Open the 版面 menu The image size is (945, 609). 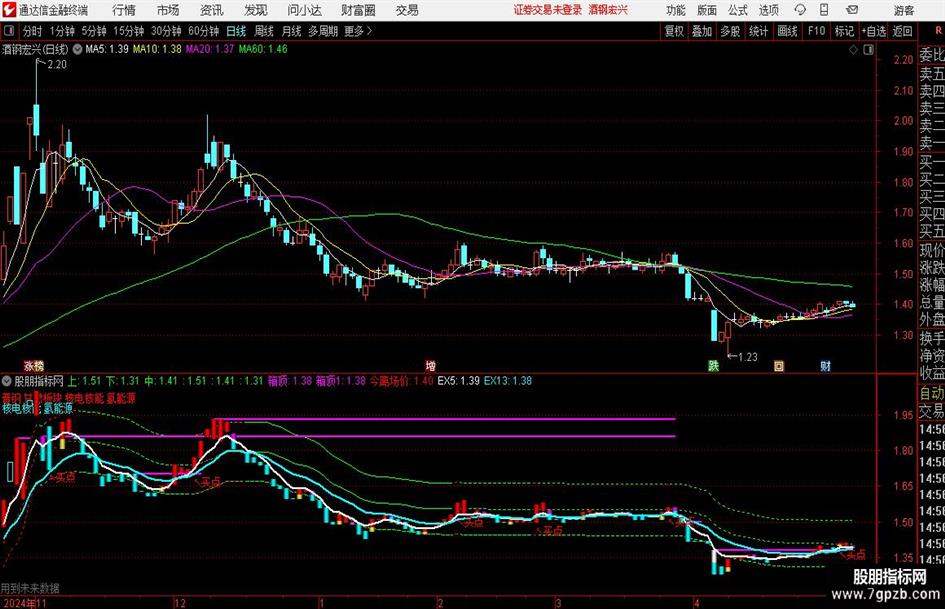[706, 10]
